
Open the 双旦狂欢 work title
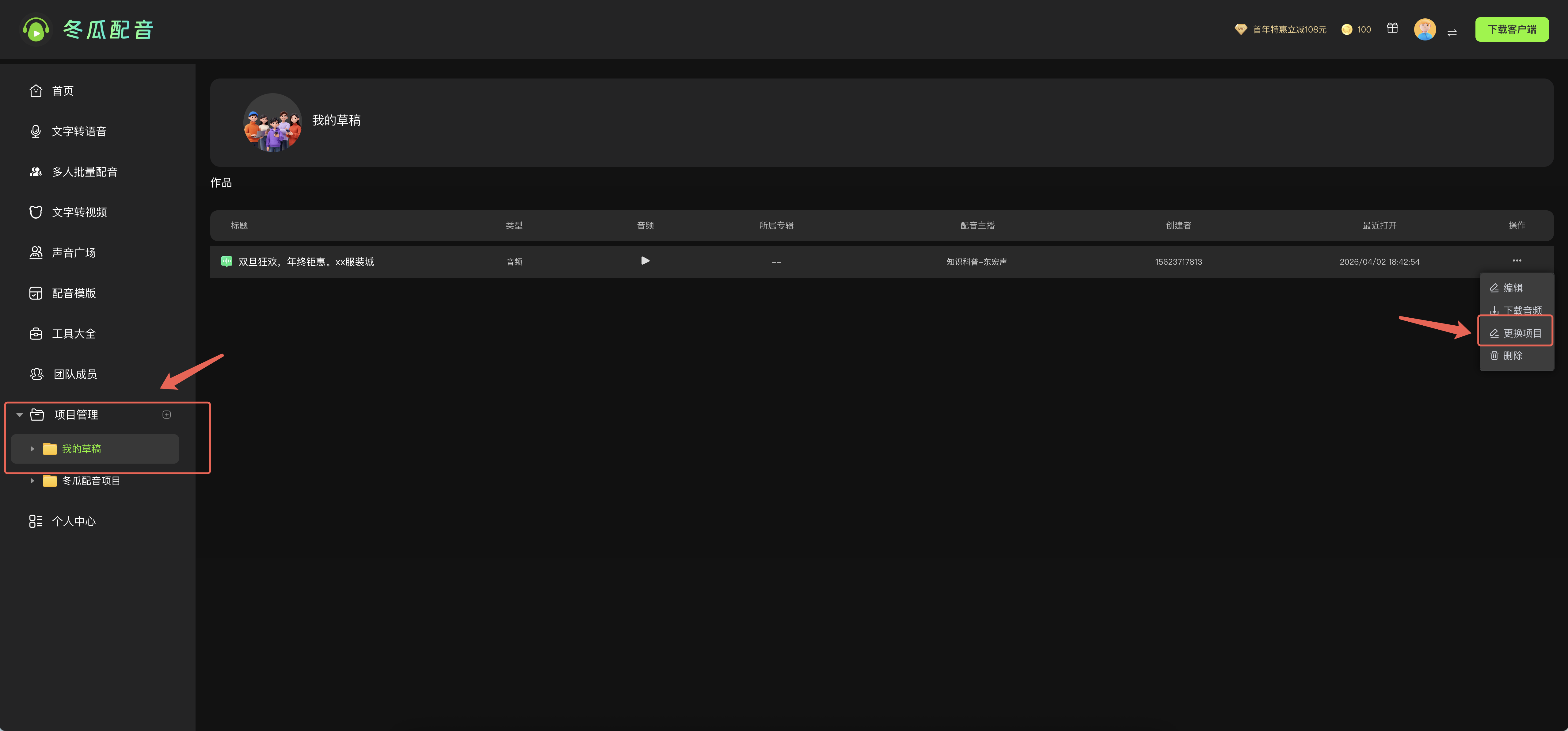coord(306,262)
